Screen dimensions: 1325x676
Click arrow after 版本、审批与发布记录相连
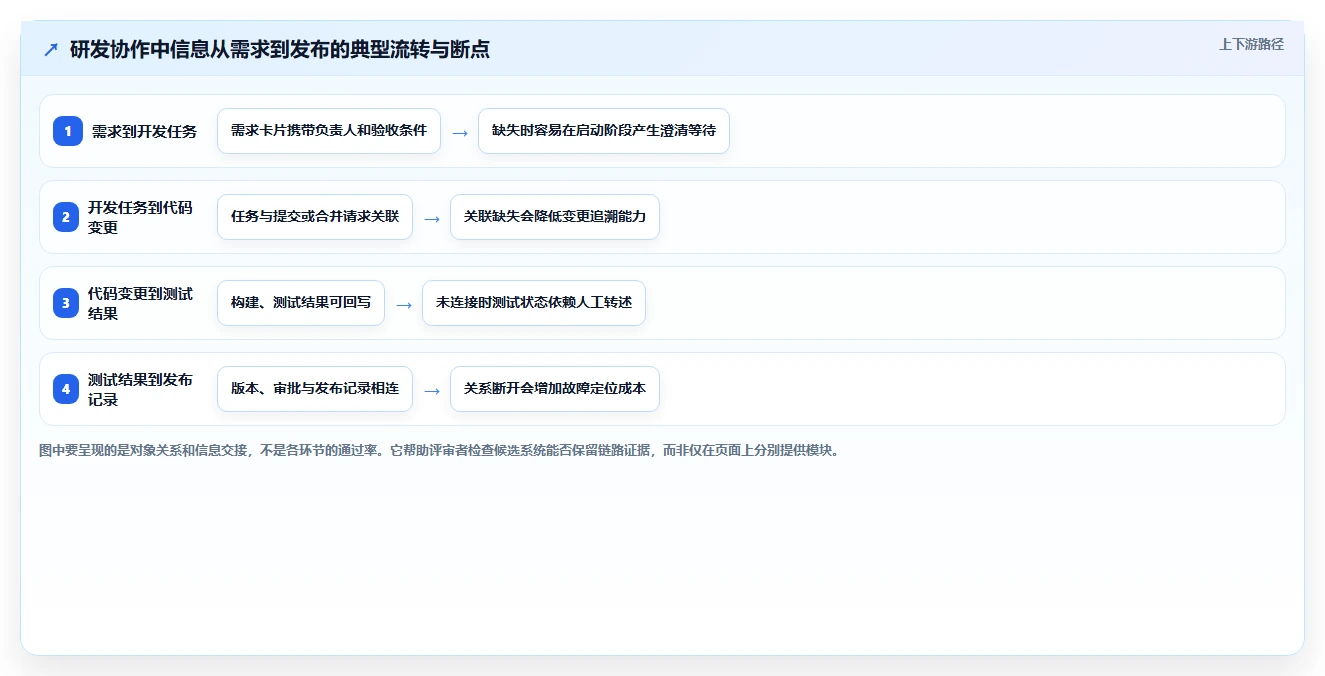coord(432,390)
